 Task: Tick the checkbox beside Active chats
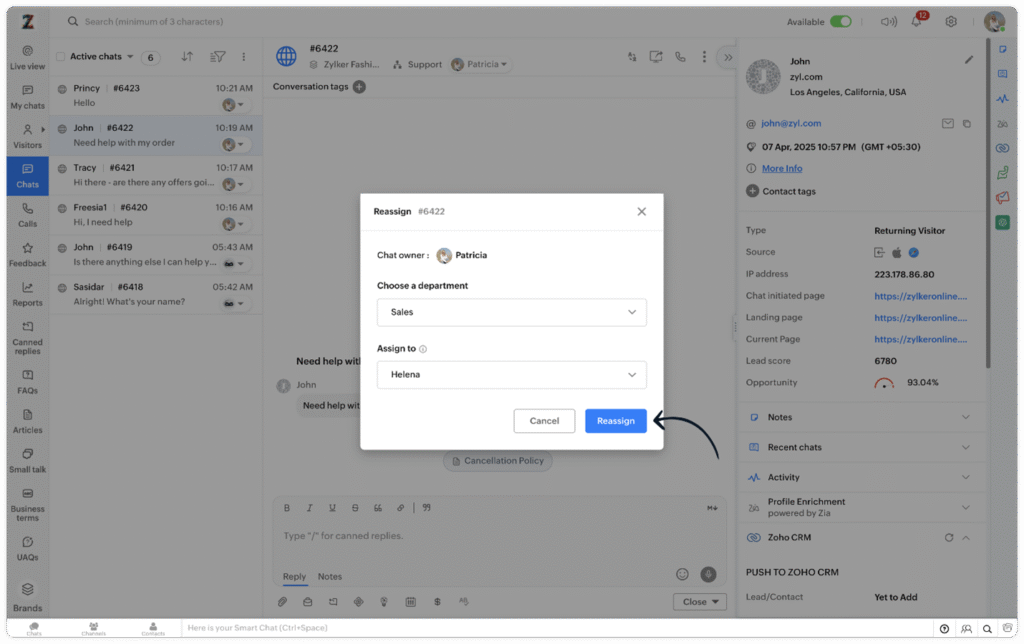tap(61, 57)
